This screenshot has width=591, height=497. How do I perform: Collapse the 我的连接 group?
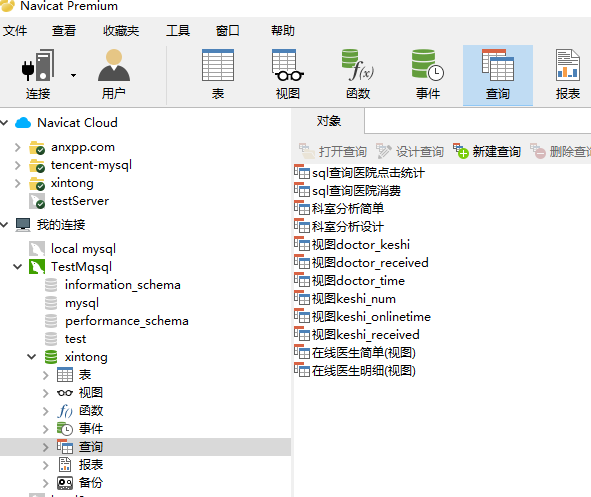[x=4, y=225]
